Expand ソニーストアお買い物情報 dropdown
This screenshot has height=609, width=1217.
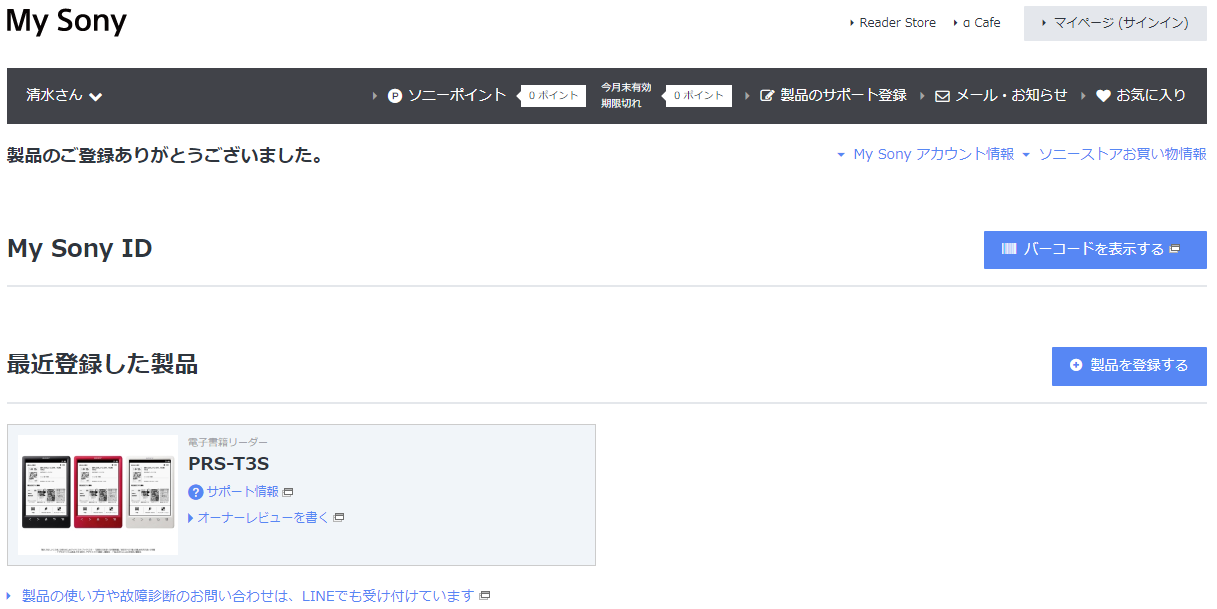pos(1114,154)
